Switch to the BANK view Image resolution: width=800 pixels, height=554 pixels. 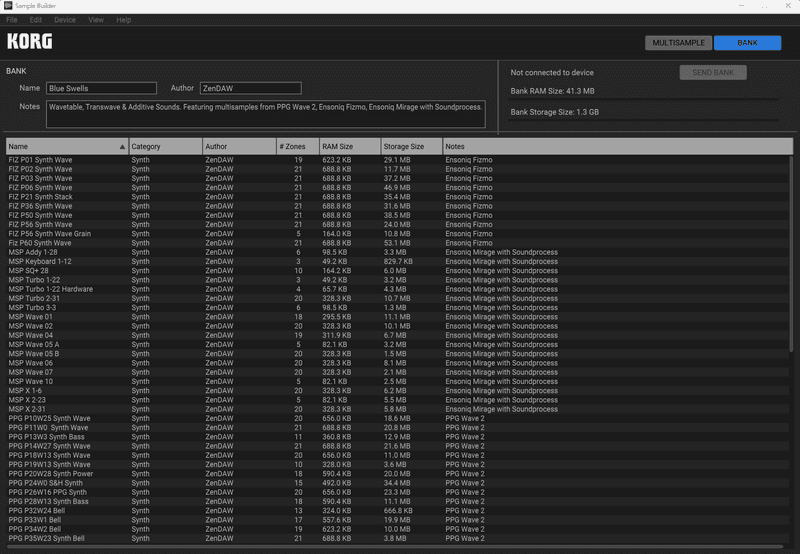747,43
